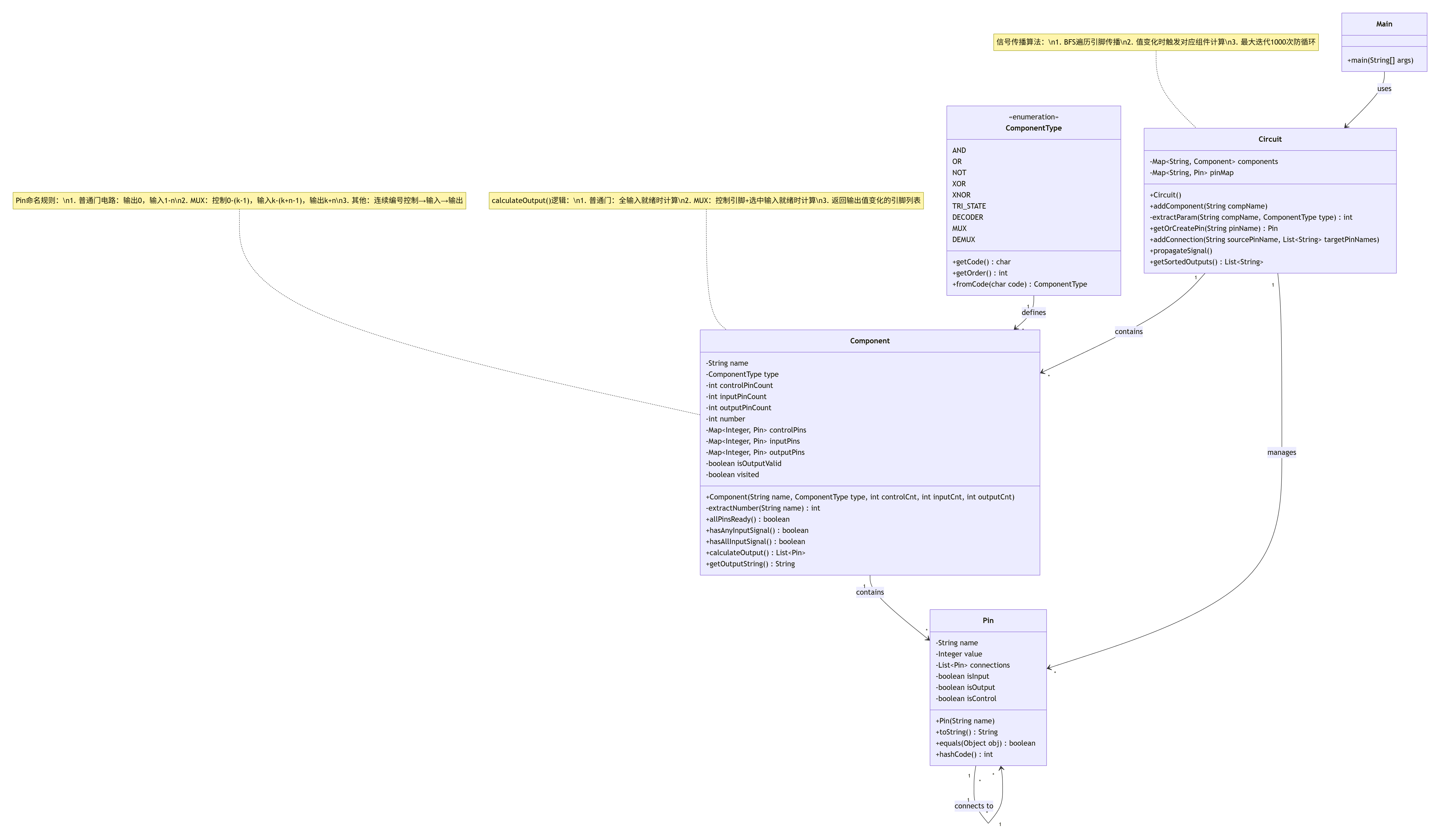Select the -Map<String, Pin> pinMap attribute

point(1191,173)
